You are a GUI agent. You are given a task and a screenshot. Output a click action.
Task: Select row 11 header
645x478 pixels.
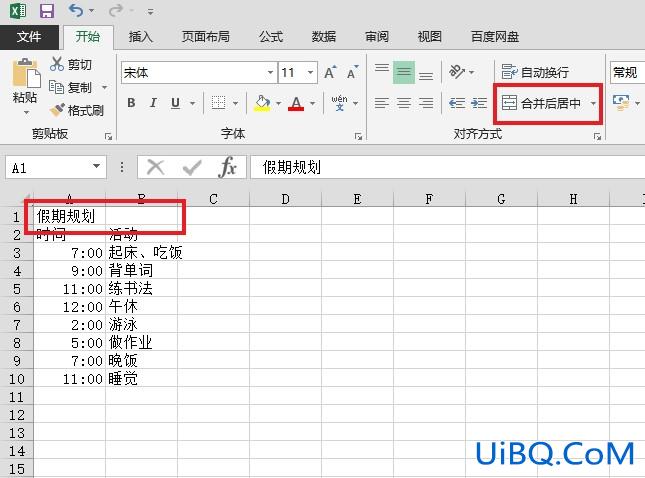coord(16,397)
